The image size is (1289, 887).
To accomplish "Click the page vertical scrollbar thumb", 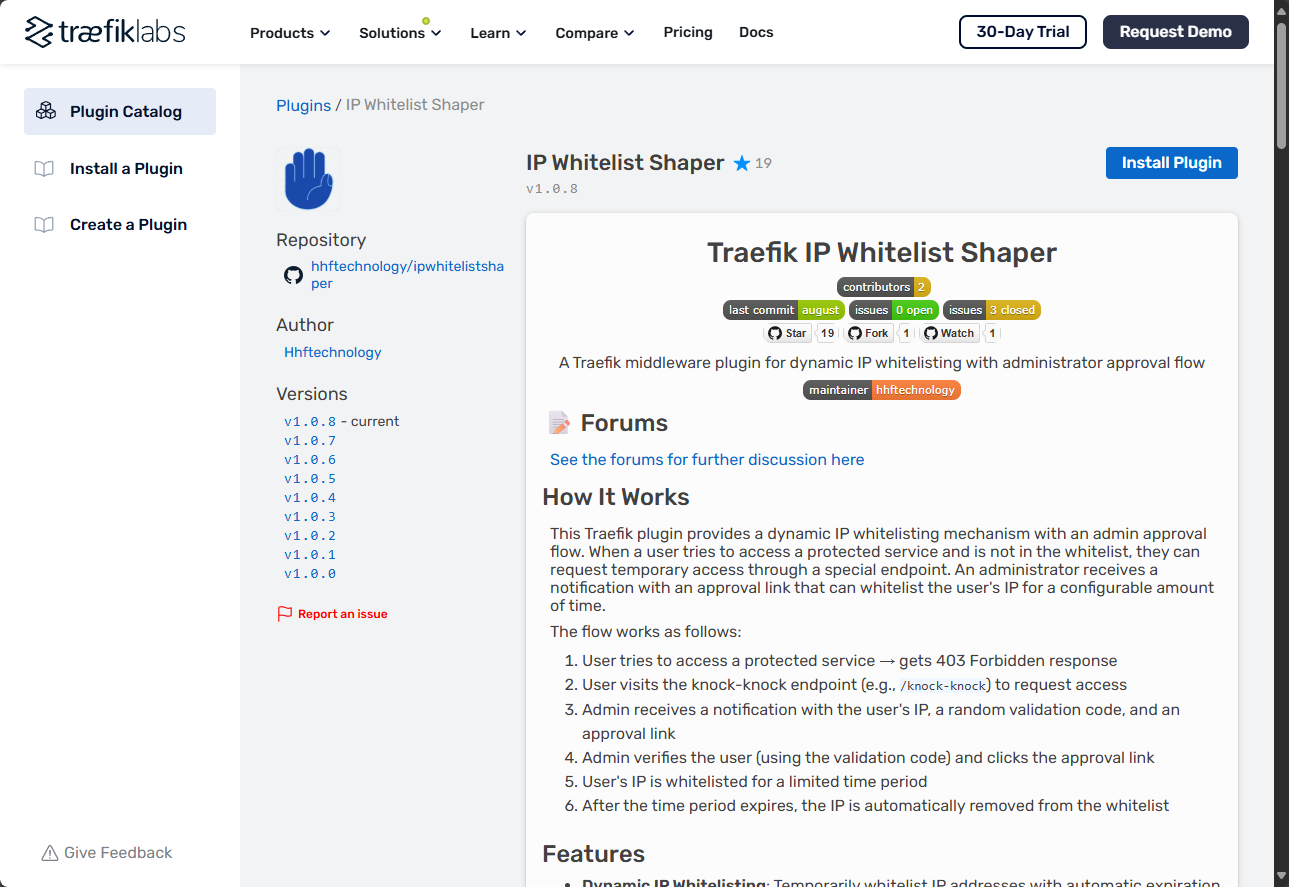I will [1282, 85].
